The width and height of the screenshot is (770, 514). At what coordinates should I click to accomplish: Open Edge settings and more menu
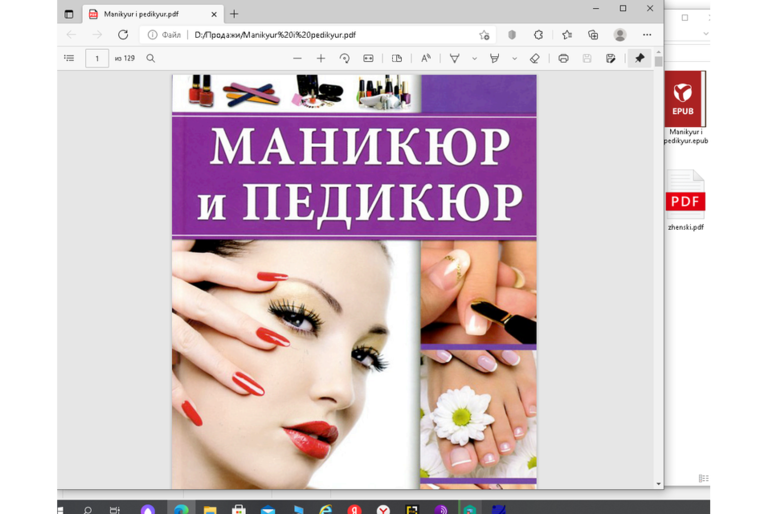[647, 35]
